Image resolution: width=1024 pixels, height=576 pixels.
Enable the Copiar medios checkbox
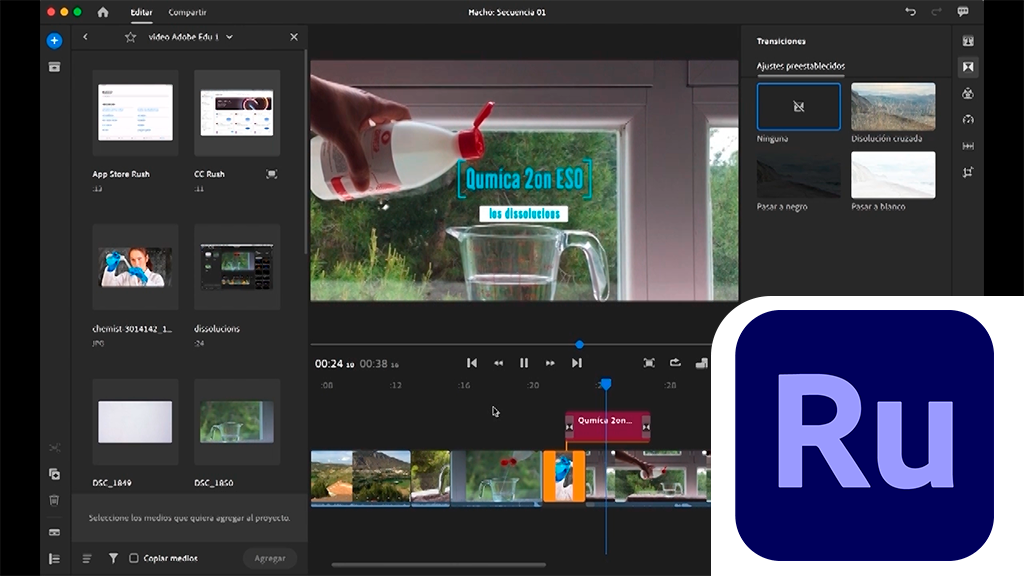pyautogui.click(x=134, y=558)
